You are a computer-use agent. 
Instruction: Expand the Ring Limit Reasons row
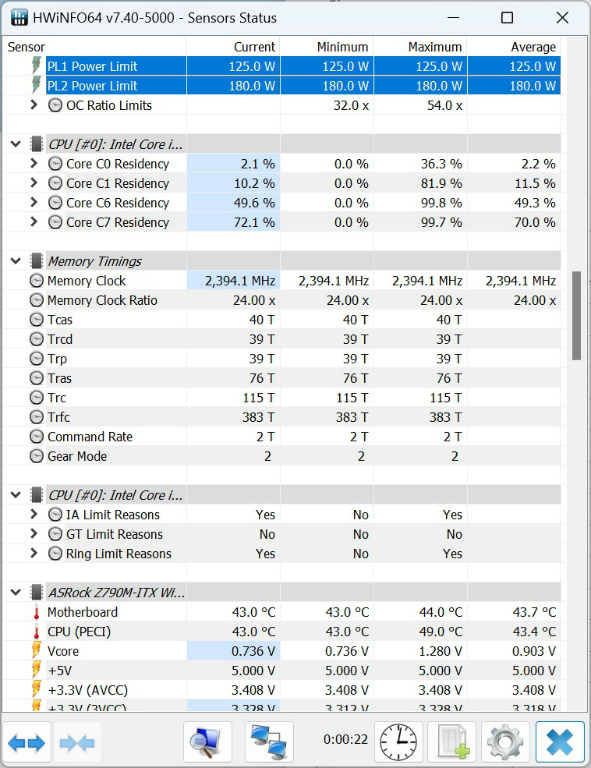[34, 553]
